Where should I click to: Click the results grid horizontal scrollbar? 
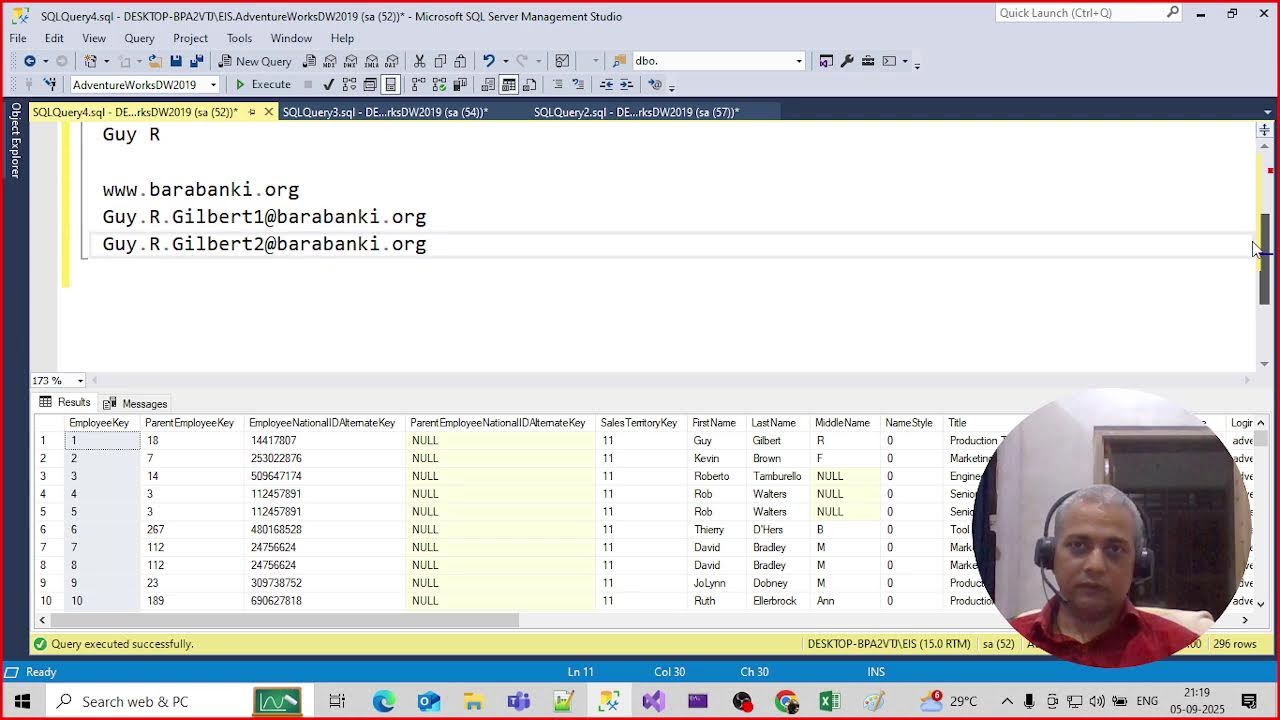pyautogui.click(x=286, y=620)
